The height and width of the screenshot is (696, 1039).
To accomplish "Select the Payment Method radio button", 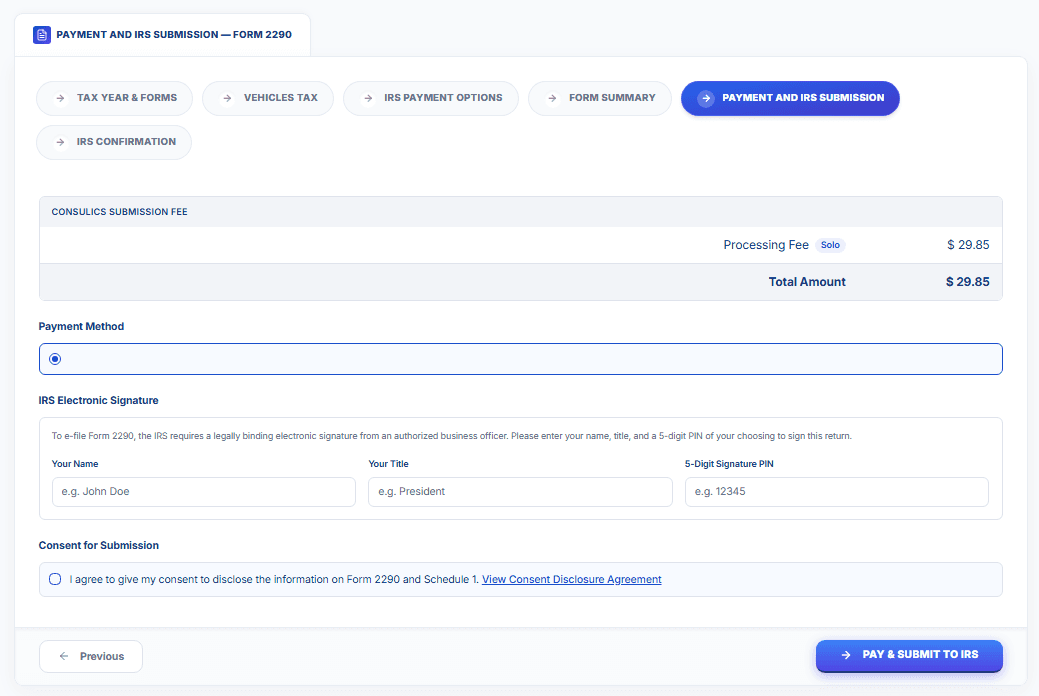I will pyautogui.click(x=55, y=359).
